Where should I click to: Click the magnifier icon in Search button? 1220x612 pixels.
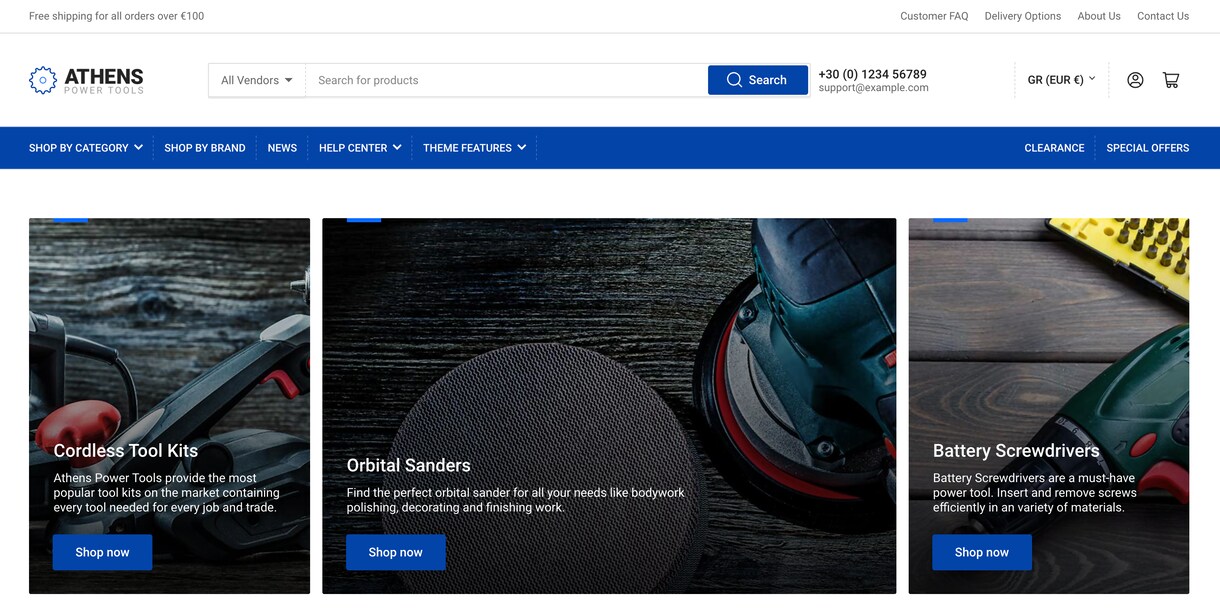[x=734, y=80]
